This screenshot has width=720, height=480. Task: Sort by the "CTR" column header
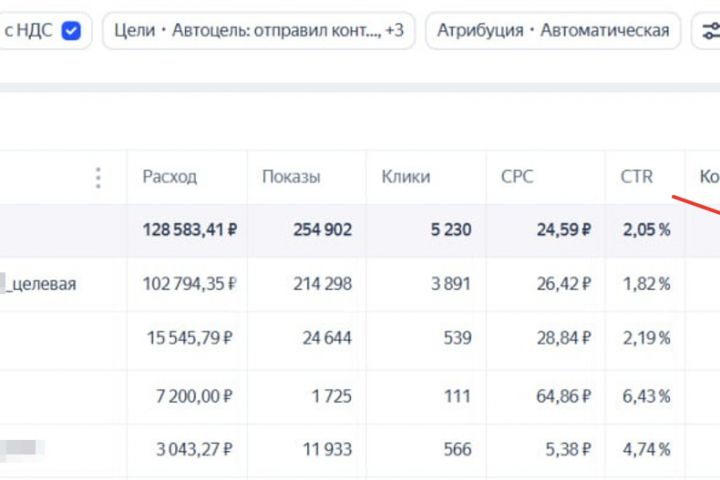click(636, 177)
